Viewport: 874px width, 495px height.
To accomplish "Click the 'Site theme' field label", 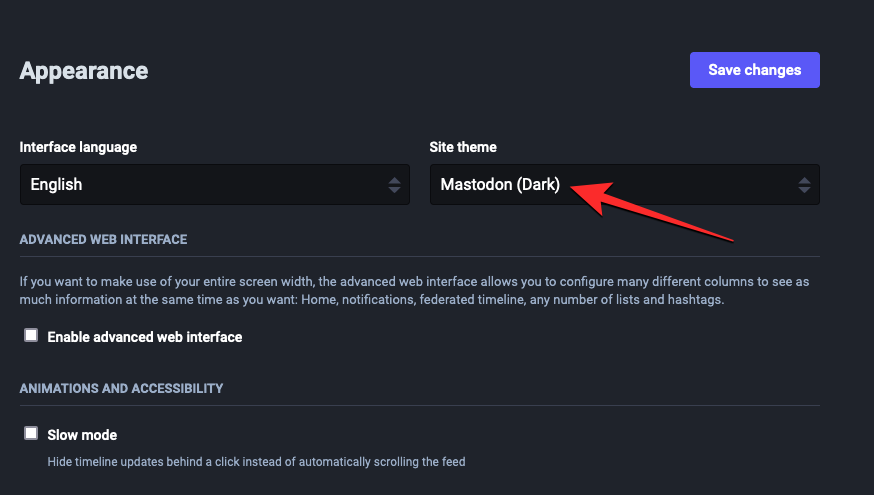I will click(x=463, y=147).
